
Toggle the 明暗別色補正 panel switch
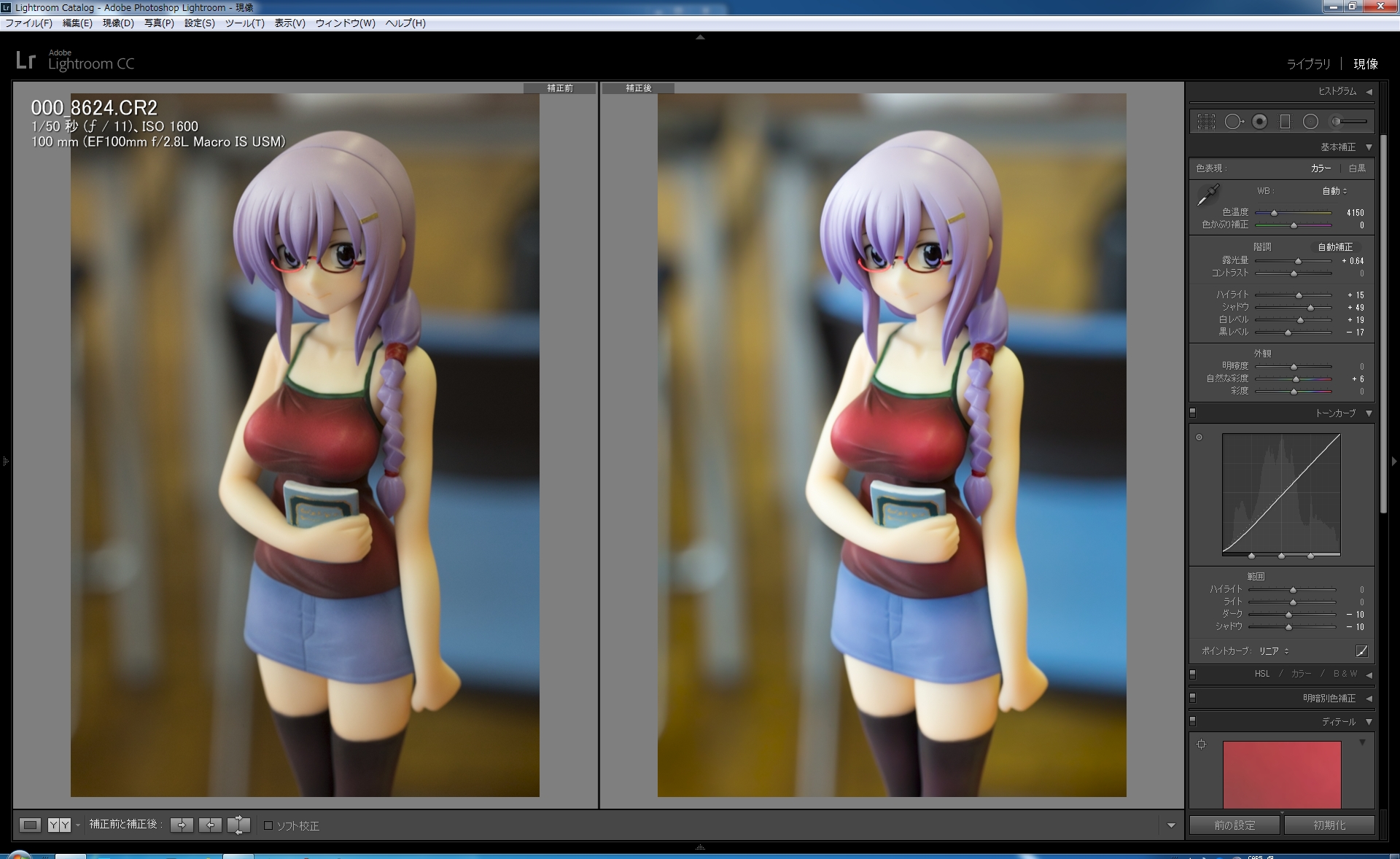pyautogui.click(x=1193, y=698)
